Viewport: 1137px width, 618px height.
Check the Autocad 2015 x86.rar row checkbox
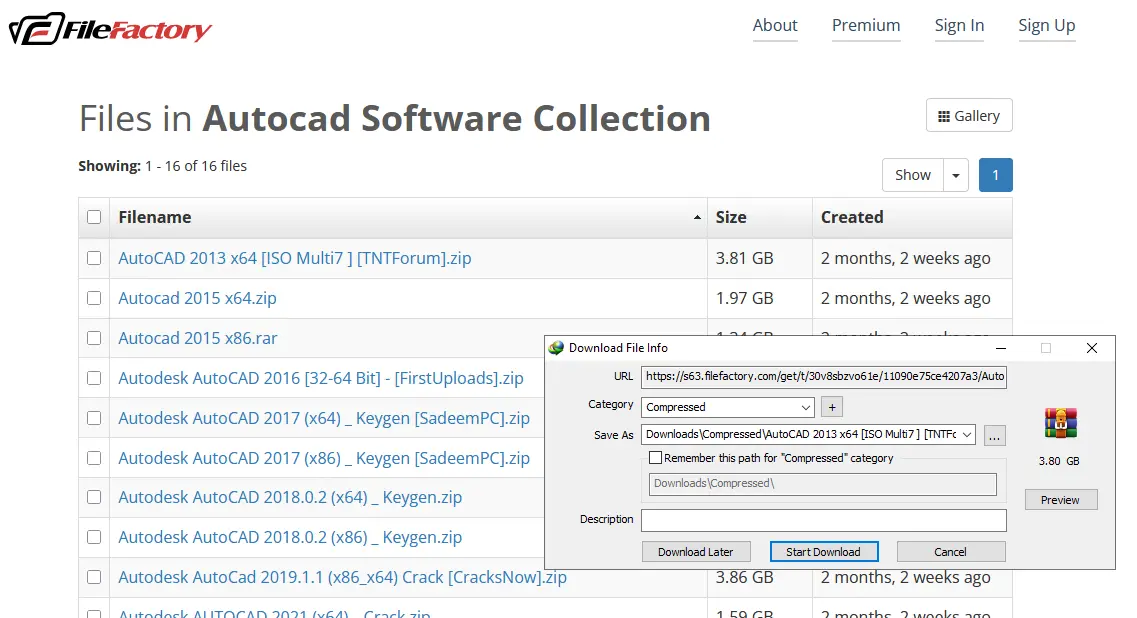(x=94, y=337)
